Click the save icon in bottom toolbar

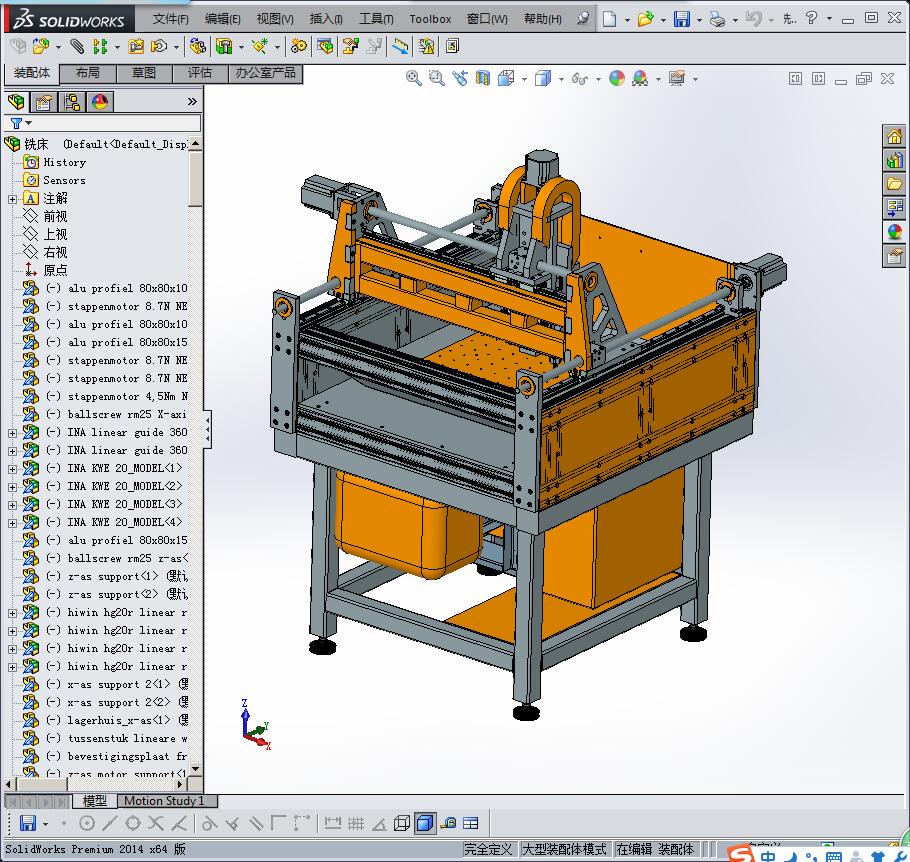(27, 823)
